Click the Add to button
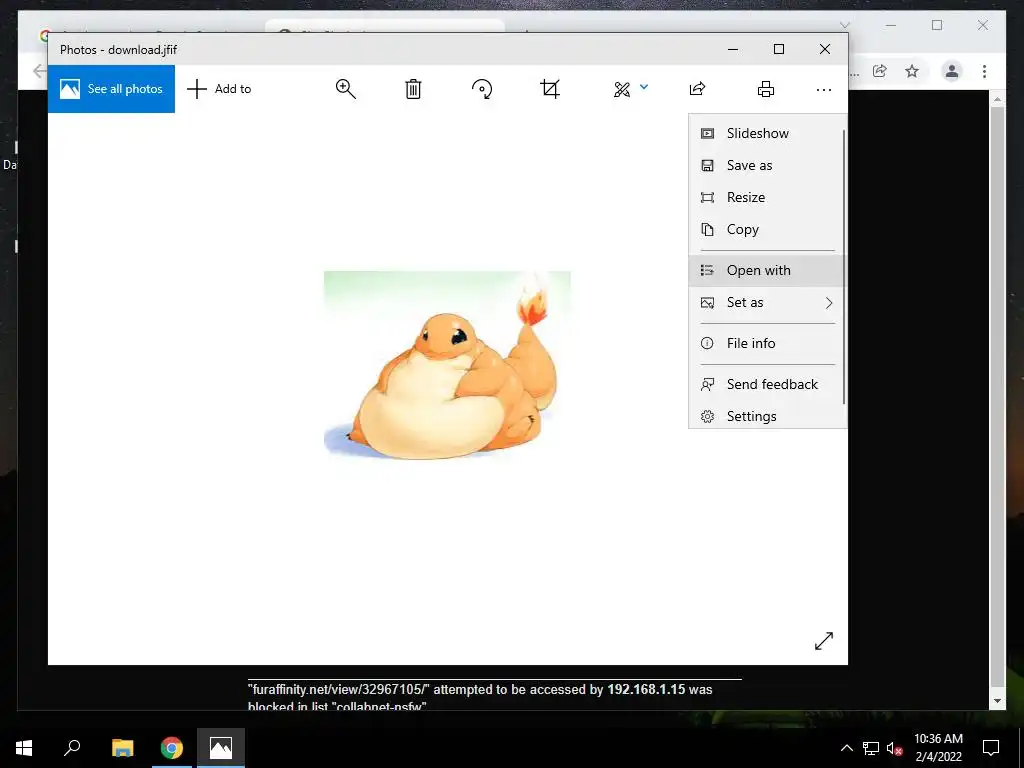Viewport: 1024px width, 768px height. click(x=219, y=89)
